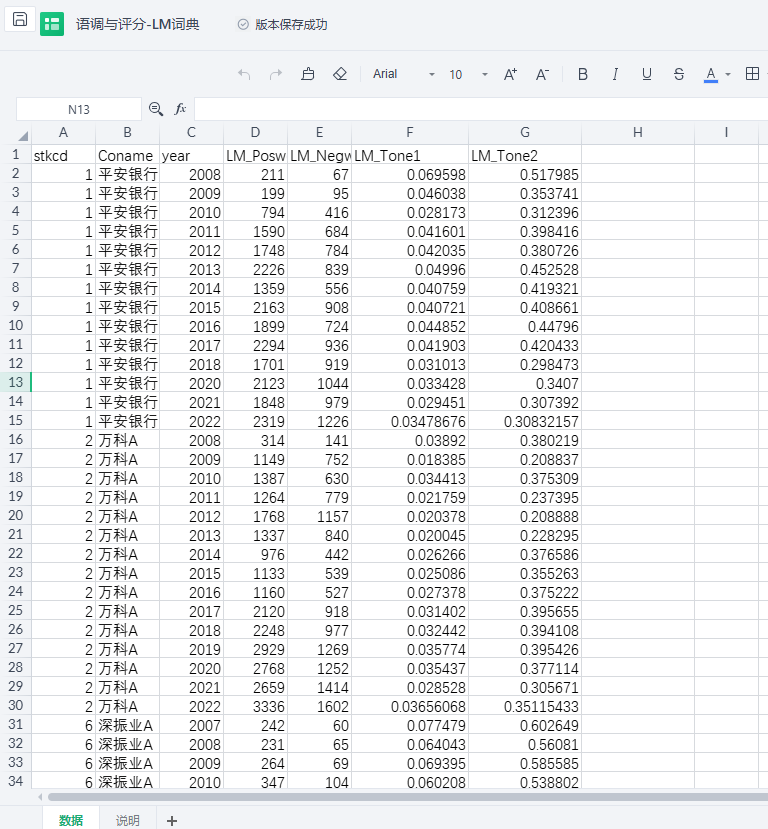Select column C header
768x829 pixels.
pos(191,133)
